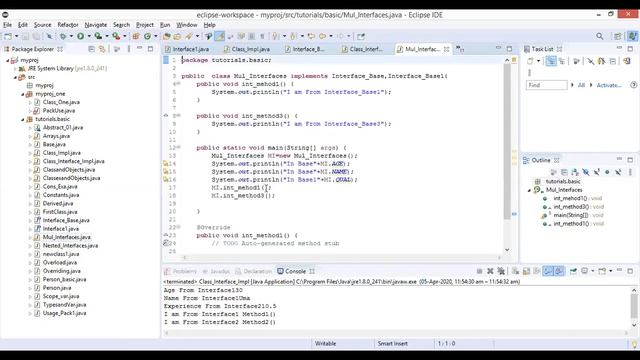Collapse the myproj project node
The image size is (640, 360).
point(8,60)
